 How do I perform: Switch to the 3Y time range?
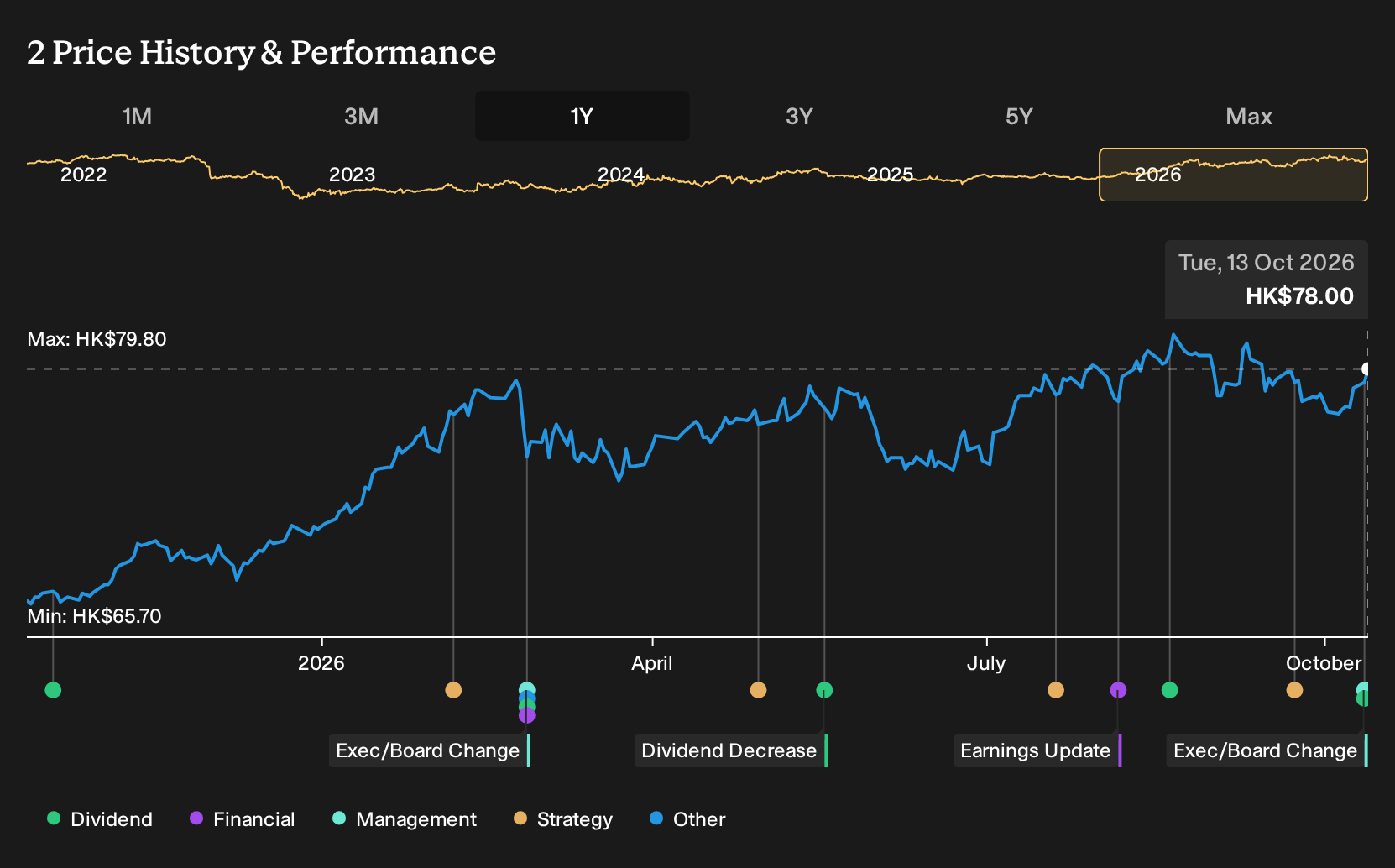click(799, 116)
